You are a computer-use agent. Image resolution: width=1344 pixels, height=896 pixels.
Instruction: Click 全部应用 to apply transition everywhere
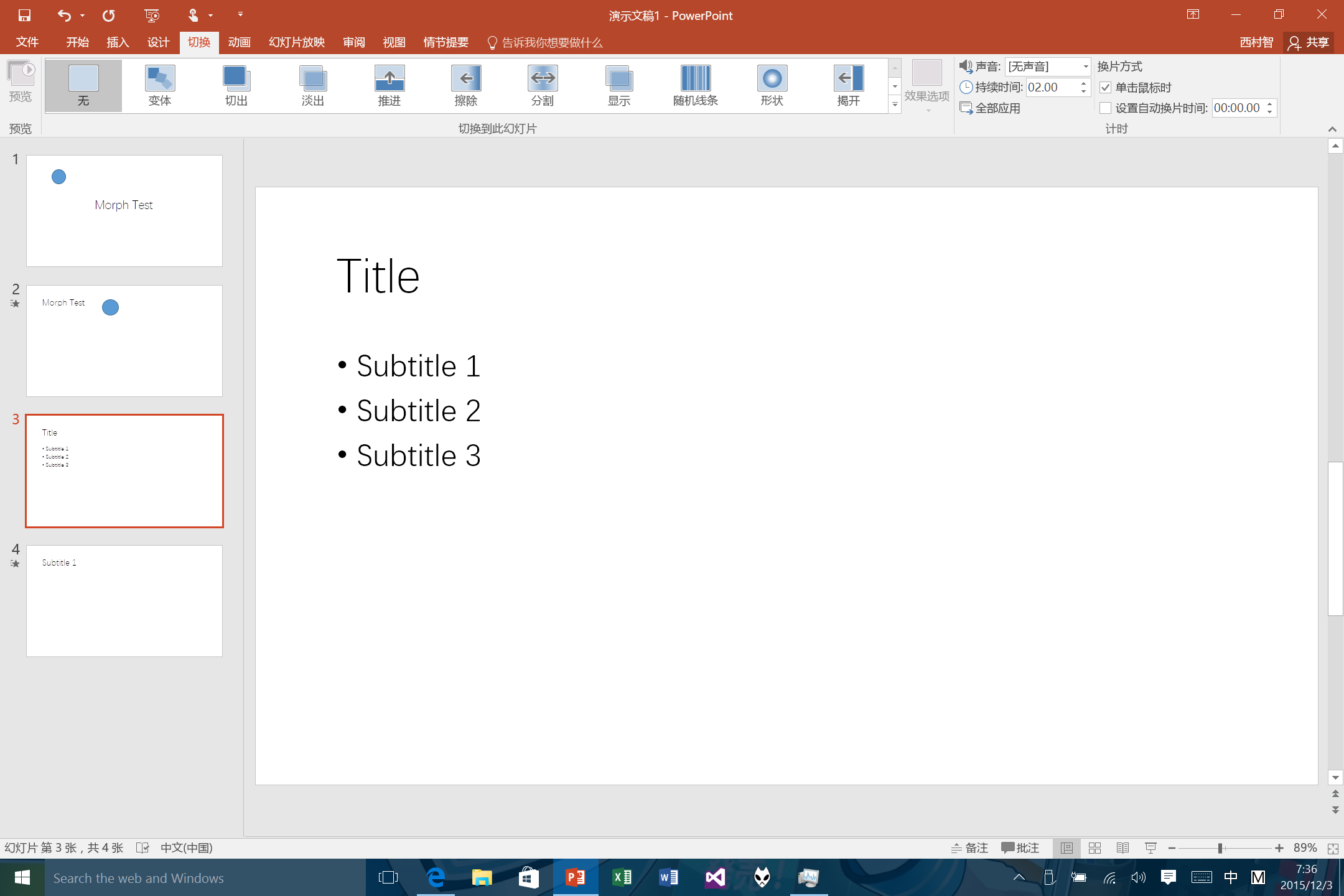coord(996,108)
